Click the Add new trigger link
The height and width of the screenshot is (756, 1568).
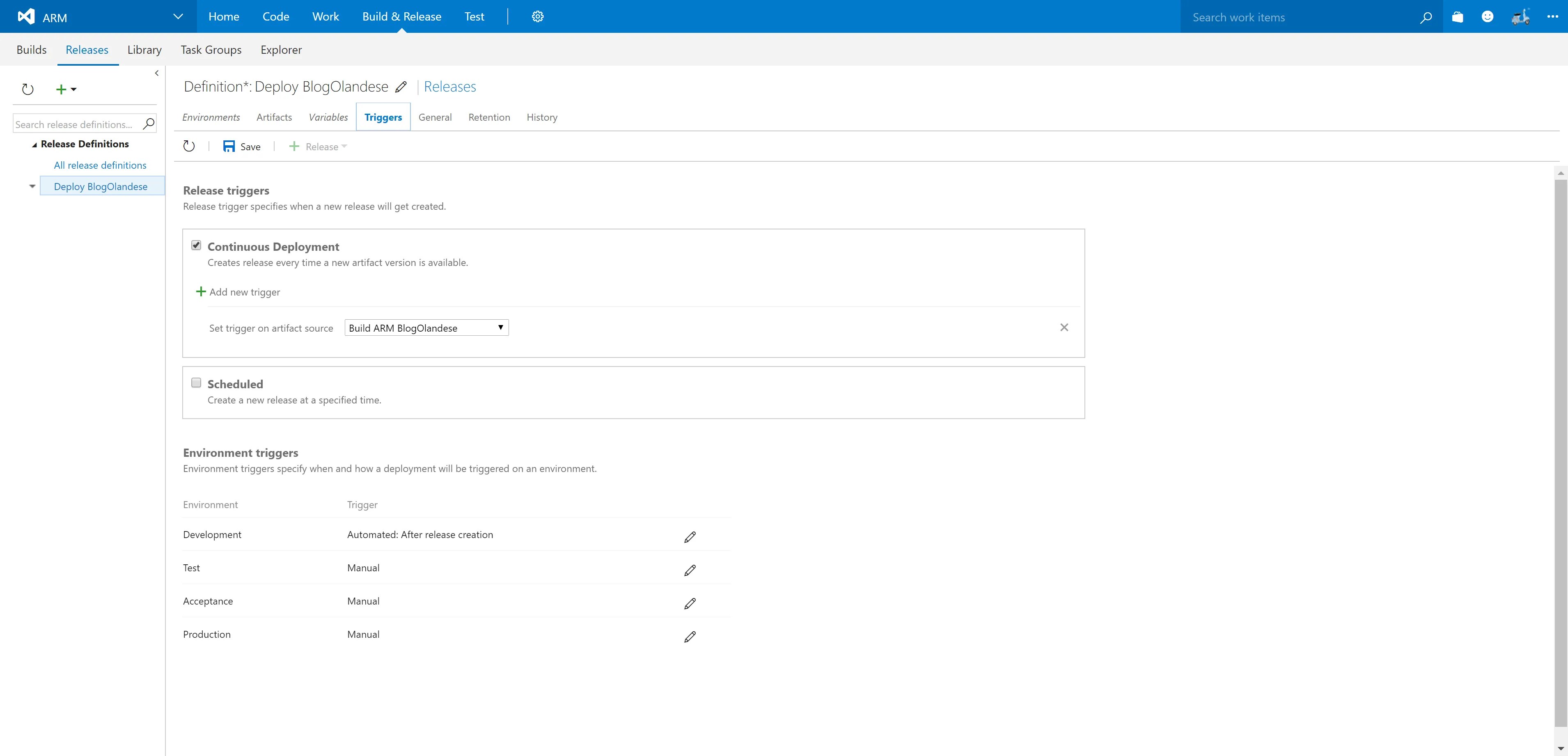pos(245,291)
